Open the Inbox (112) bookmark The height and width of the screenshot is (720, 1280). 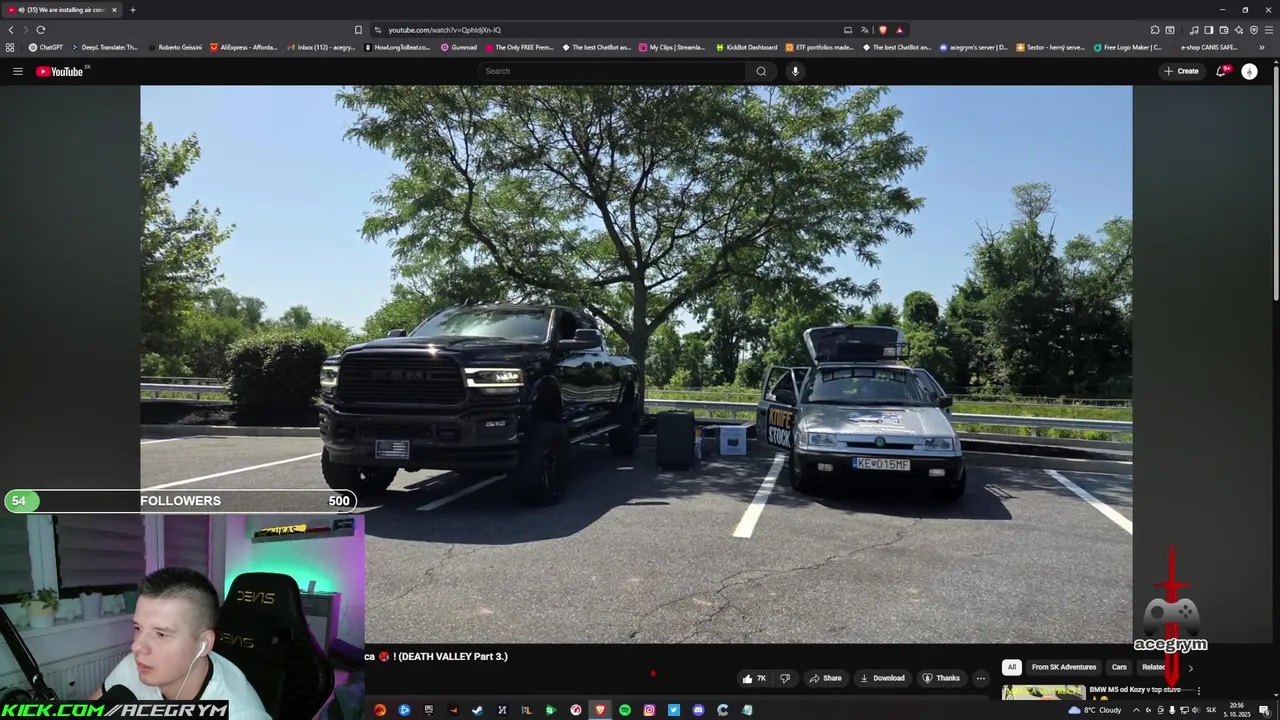point(321,47)
